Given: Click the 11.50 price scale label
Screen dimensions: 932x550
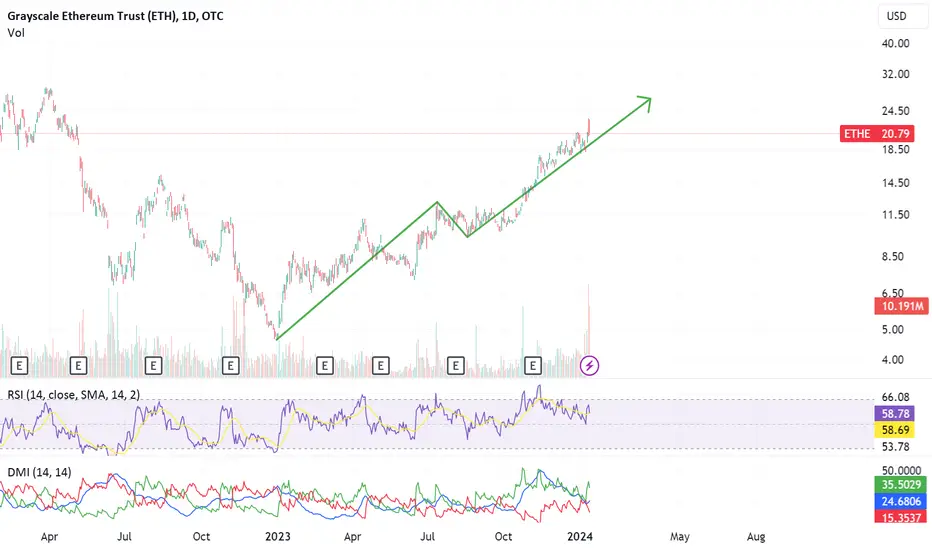Looking at the screenshot, I should pos(895,215).
